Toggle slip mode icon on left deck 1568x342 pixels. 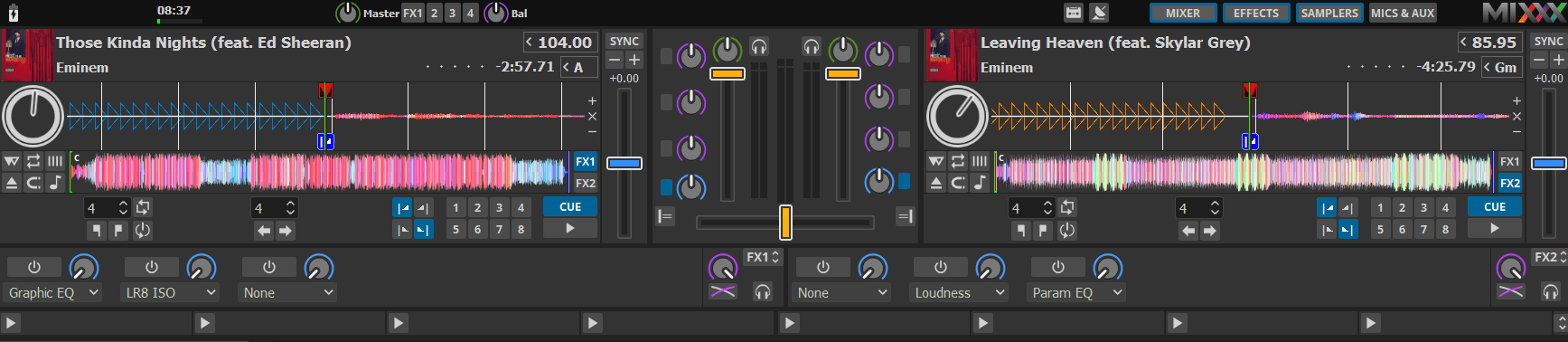[12, 161]
